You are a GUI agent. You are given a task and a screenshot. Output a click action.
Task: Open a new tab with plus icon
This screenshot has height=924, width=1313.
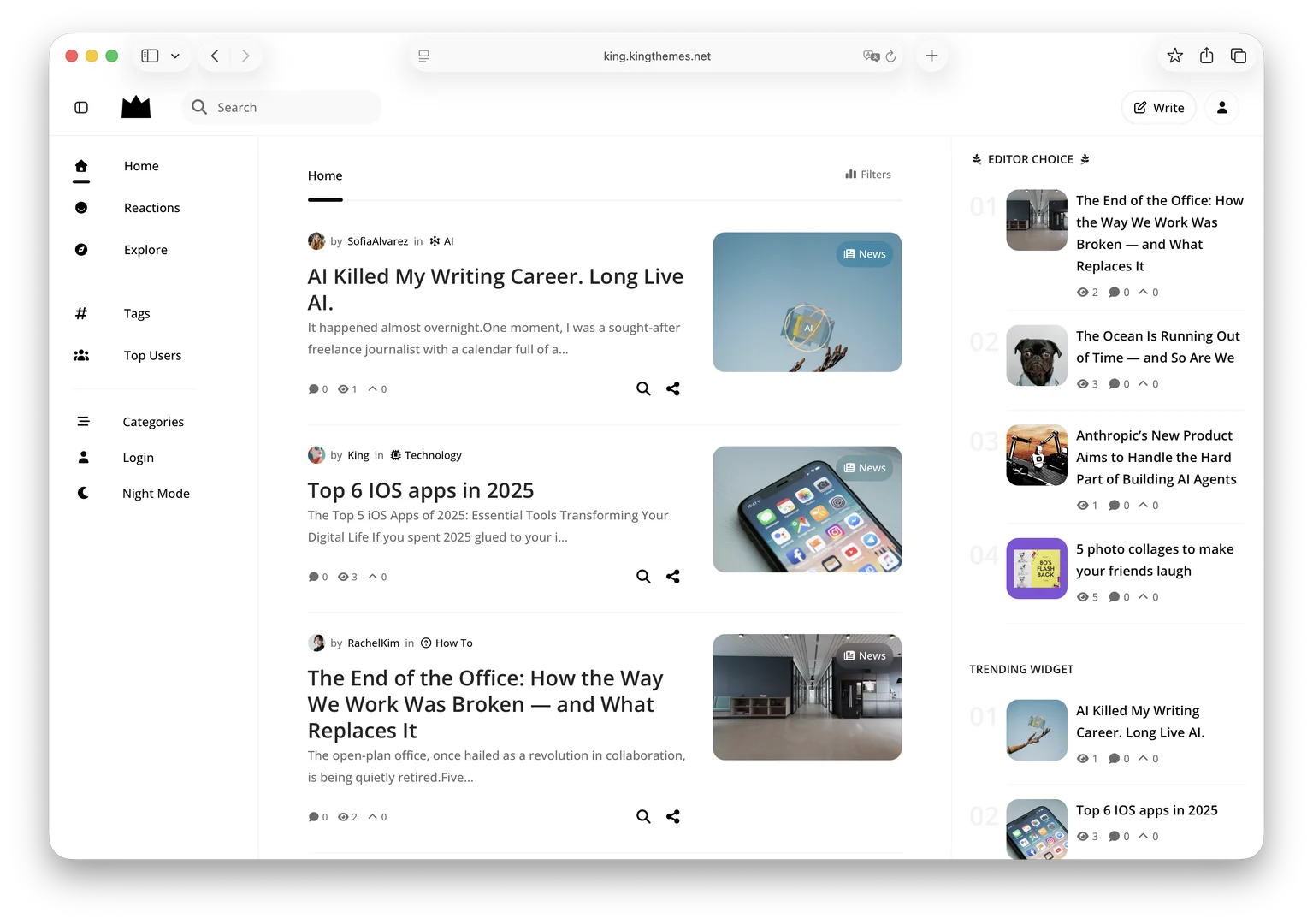932,56
